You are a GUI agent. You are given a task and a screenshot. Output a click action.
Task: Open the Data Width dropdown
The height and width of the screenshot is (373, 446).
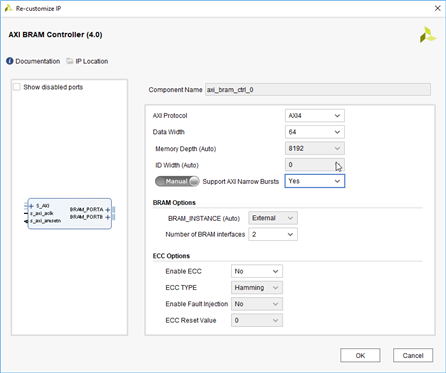coord(315,132)
